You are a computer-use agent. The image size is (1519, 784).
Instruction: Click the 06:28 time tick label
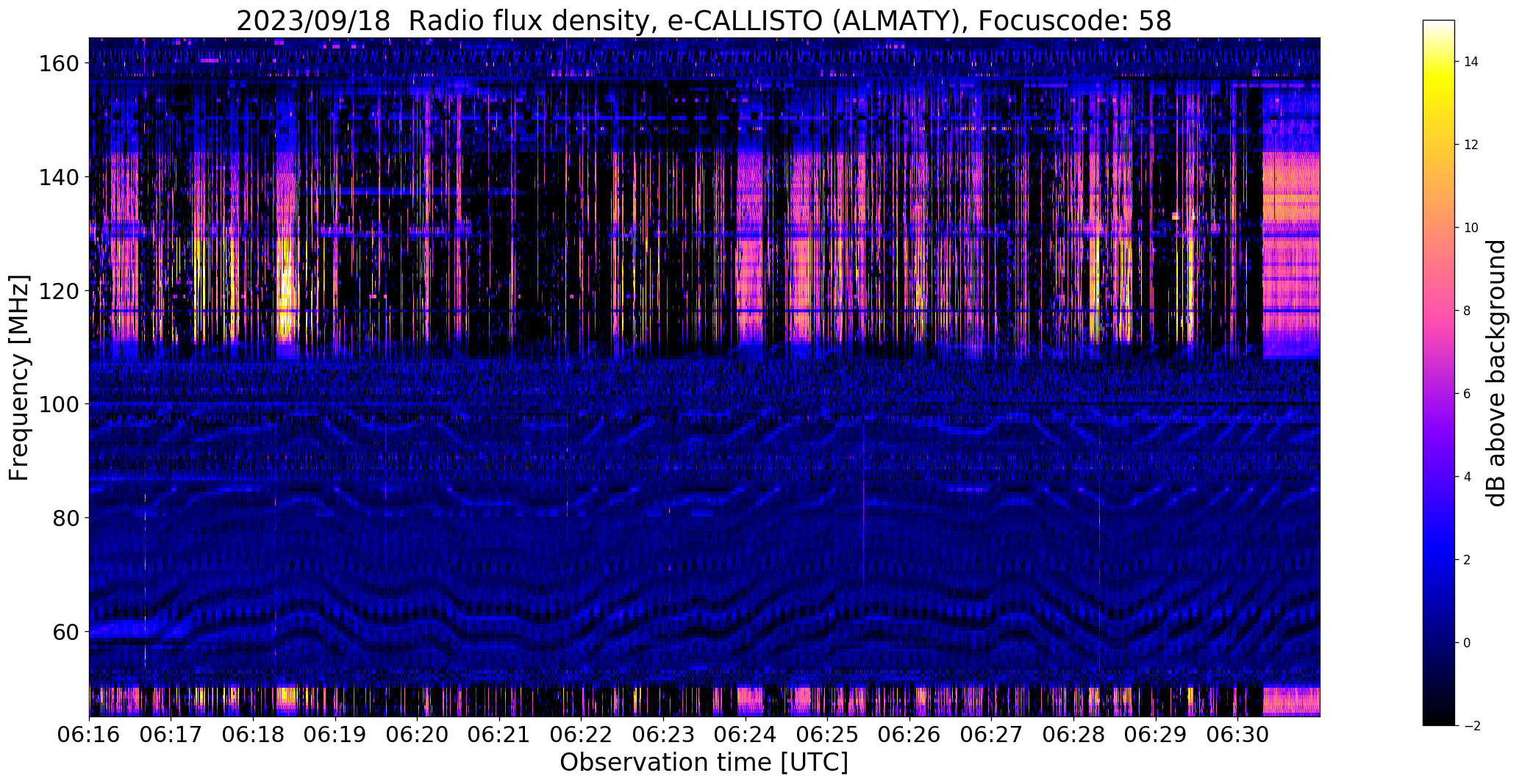click(x=1073, y=734)
